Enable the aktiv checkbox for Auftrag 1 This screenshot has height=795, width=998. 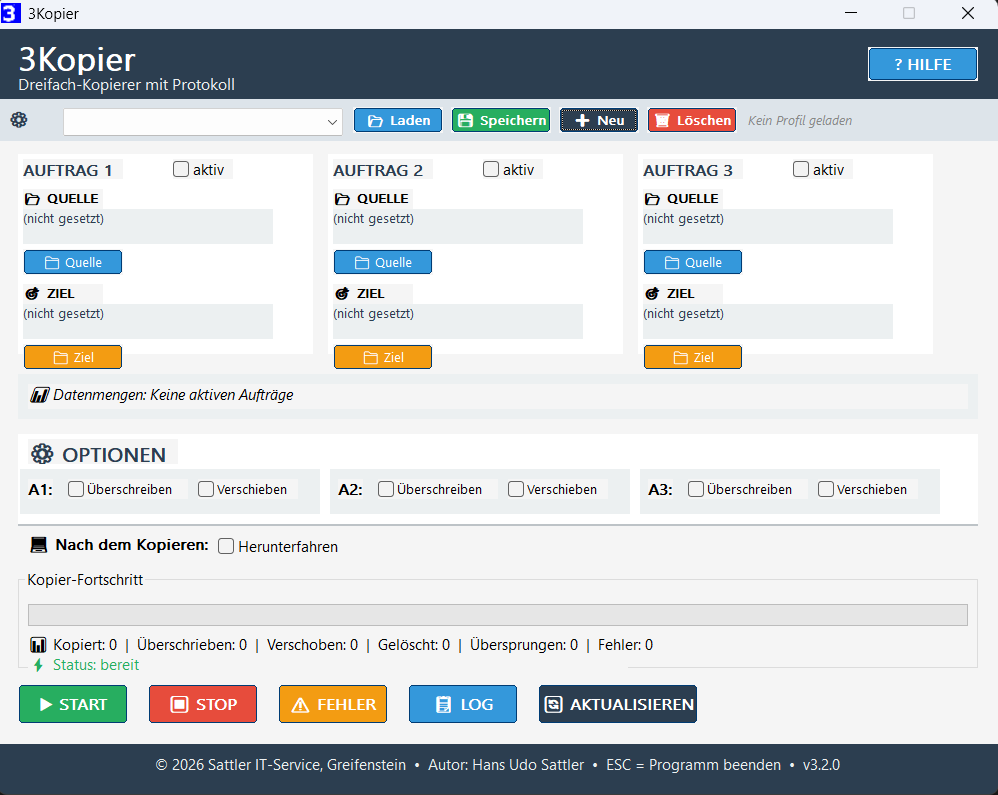pyautogui.click(x=181, y=170)
